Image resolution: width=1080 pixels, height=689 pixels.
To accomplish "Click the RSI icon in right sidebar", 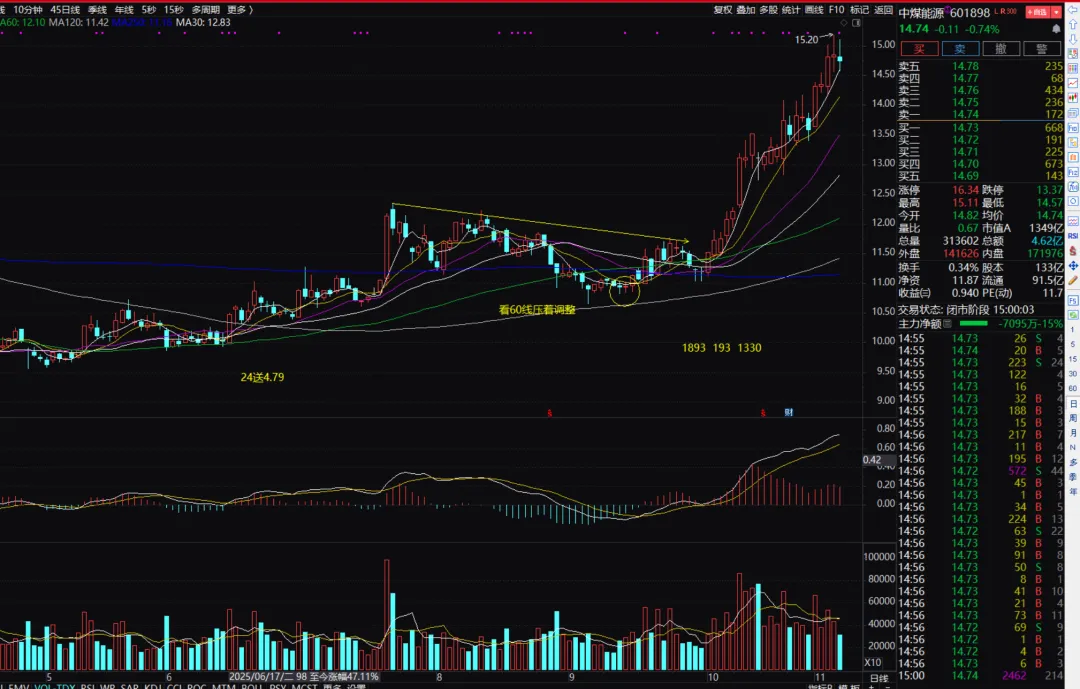I will (1073, 236).
